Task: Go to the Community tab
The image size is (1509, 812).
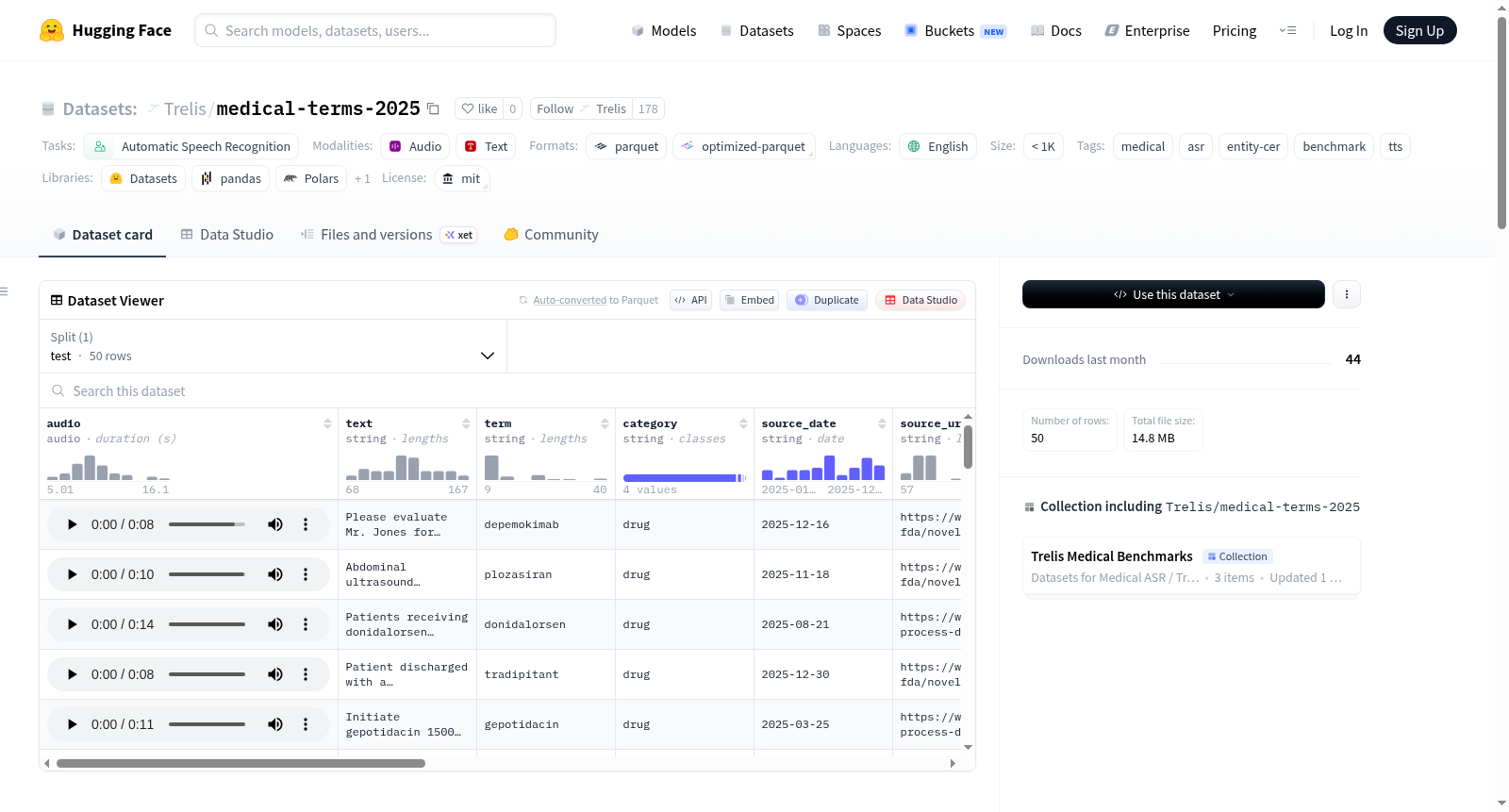Action: click(551, 235)
